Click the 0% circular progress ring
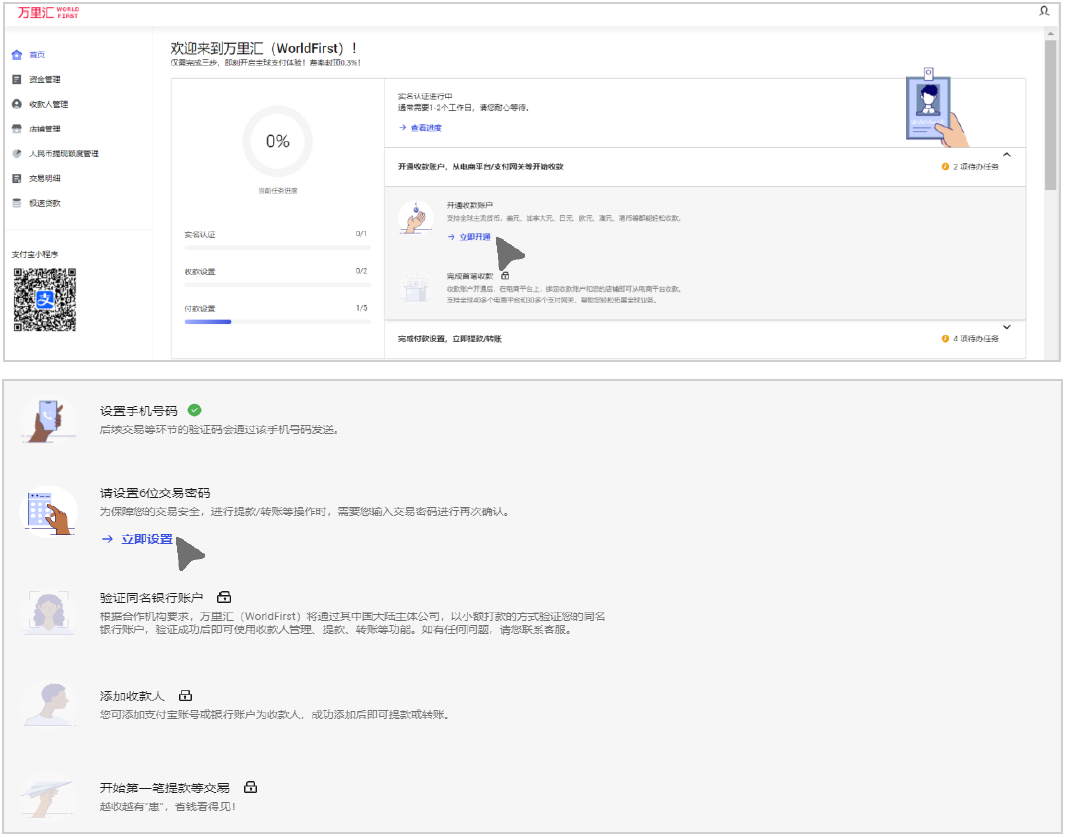 coord(277,141)
